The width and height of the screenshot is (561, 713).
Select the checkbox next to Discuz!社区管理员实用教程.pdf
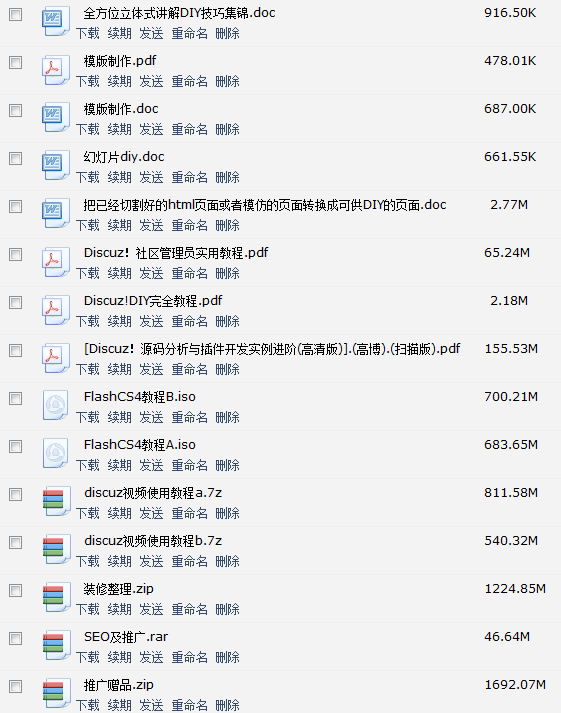[x=15, y=255]
